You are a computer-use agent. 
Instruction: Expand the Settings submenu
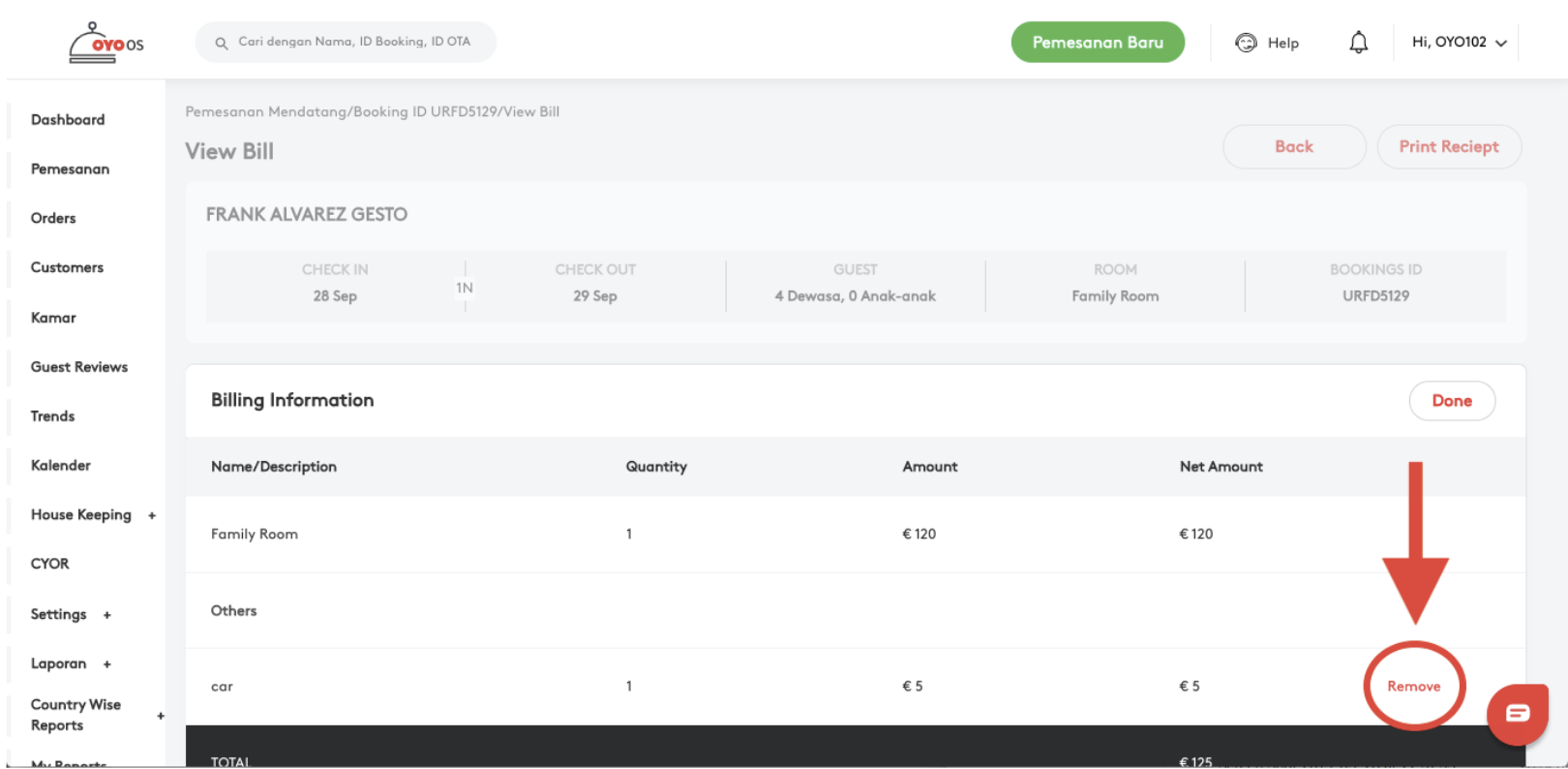point(107,615)
